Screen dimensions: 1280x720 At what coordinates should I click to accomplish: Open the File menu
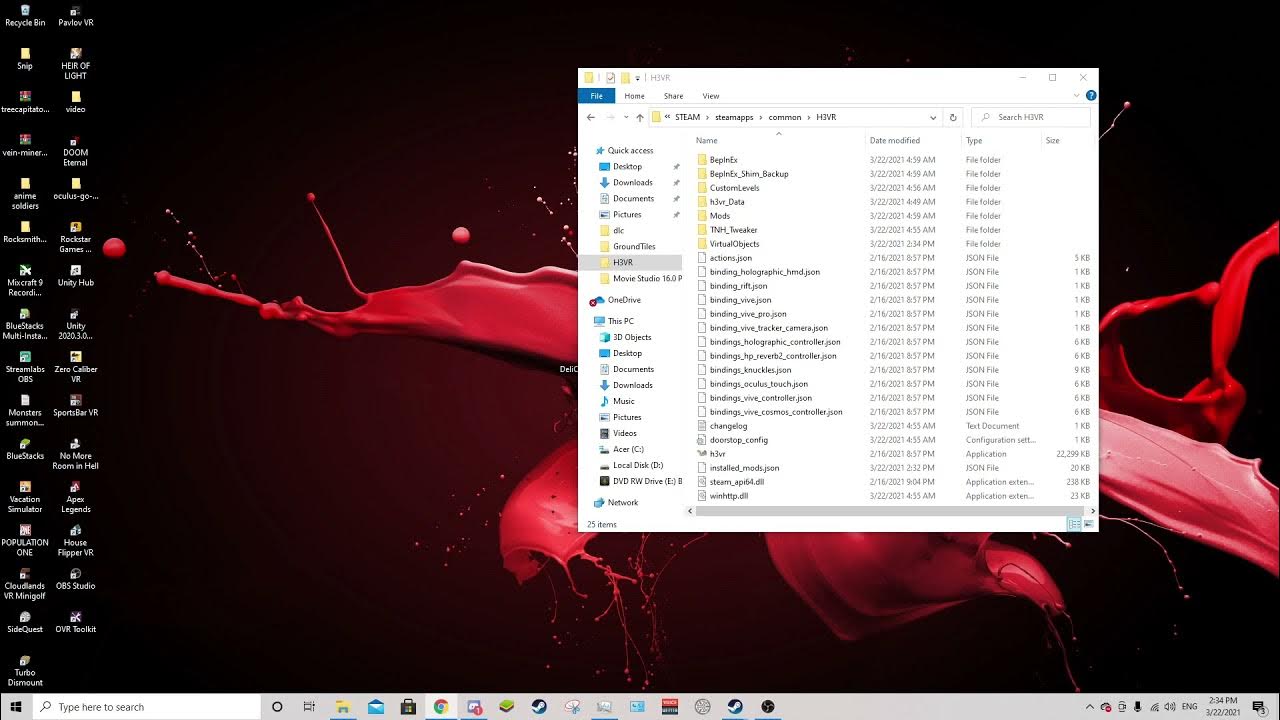pyautogui.click(x=596, y=96)
